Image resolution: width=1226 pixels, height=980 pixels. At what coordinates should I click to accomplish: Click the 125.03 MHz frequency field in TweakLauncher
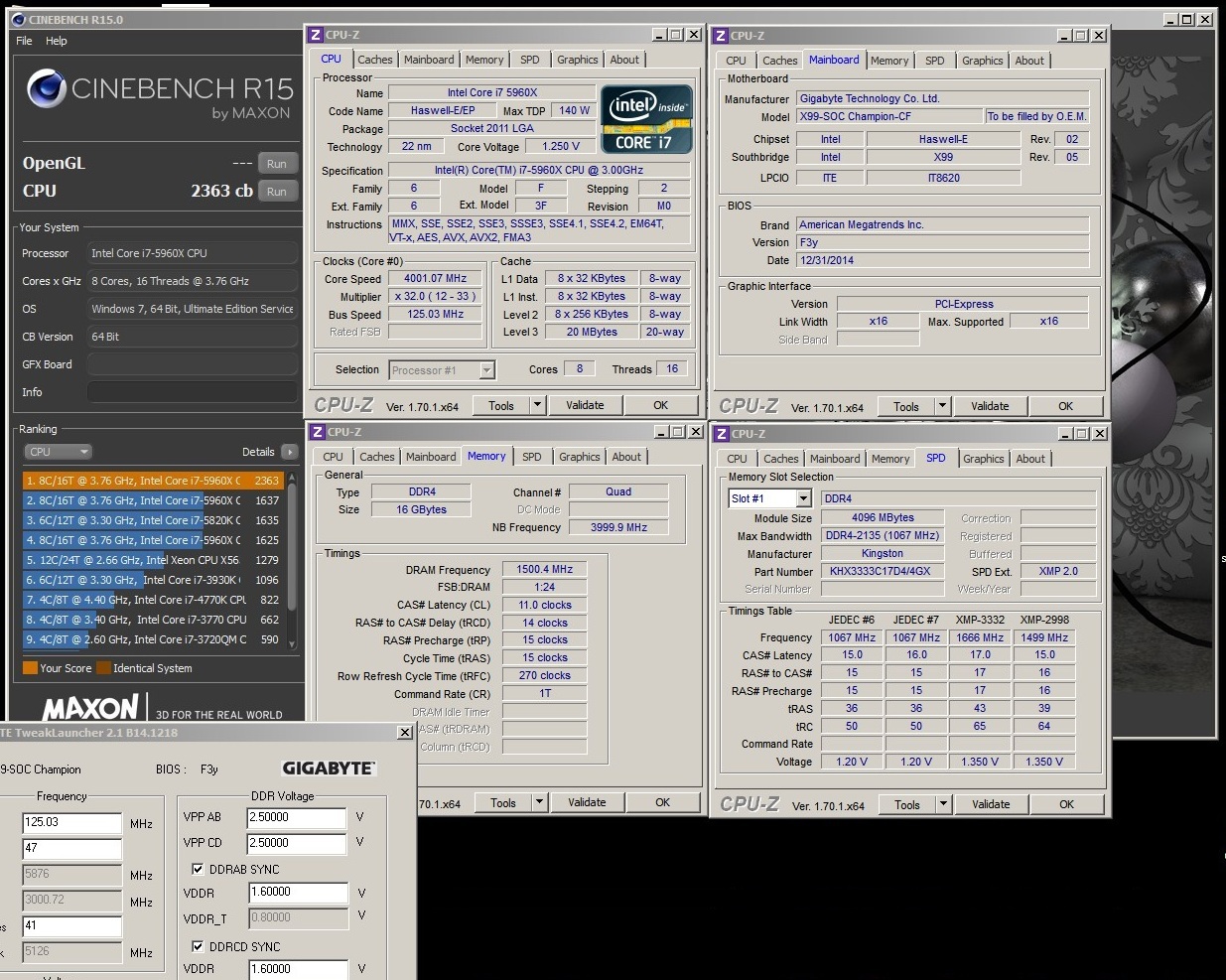[72, 823]
